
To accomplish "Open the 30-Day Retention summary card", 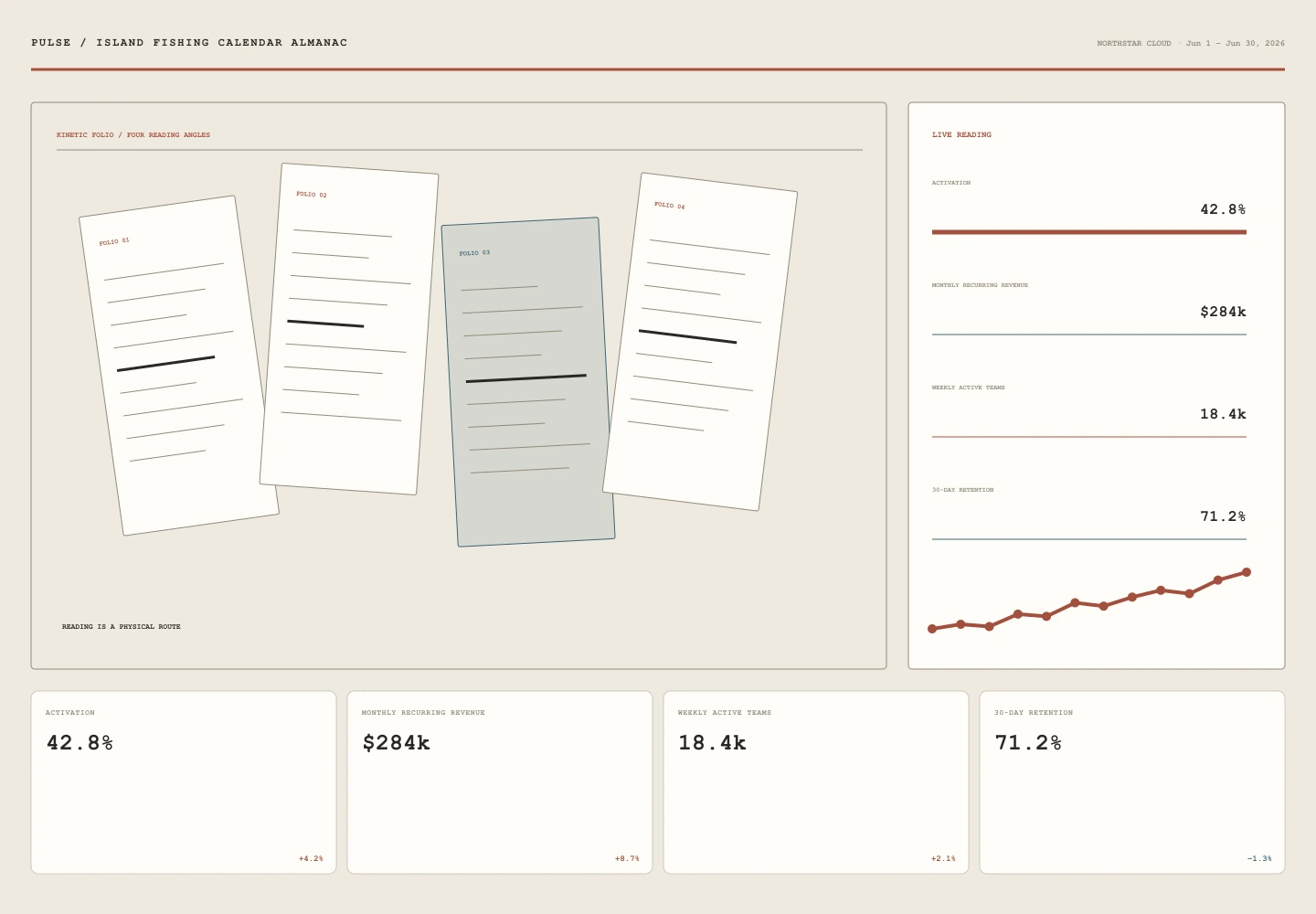I will point(1132,782).
